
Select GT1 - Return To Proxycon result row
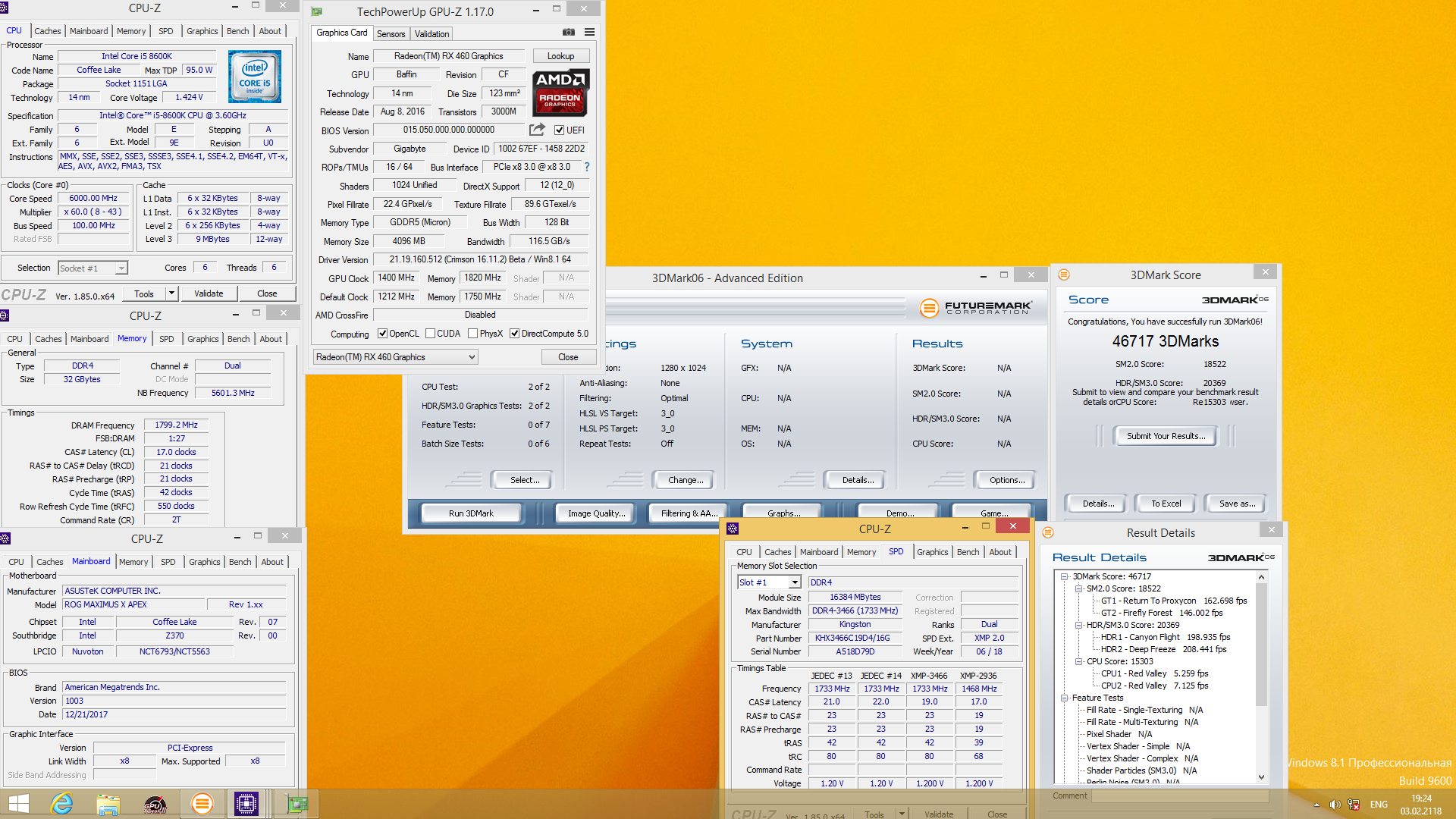point(1173,601)
